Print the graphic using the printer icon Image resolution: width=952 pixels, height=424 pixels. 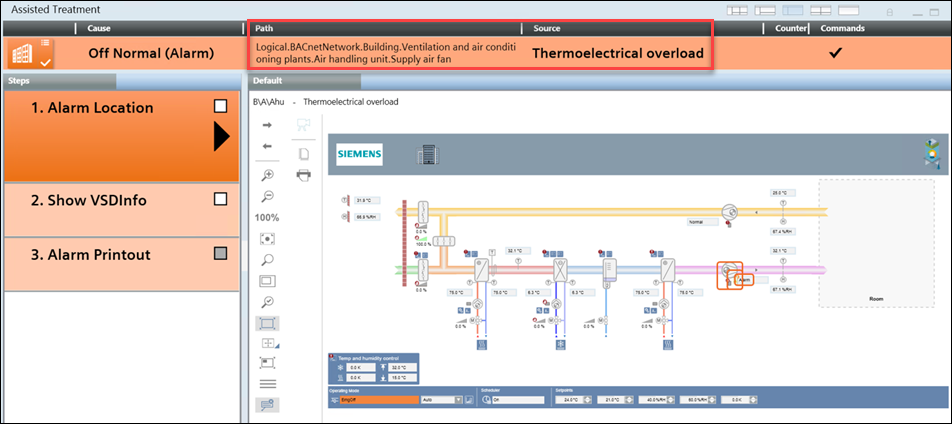point(304,174)
